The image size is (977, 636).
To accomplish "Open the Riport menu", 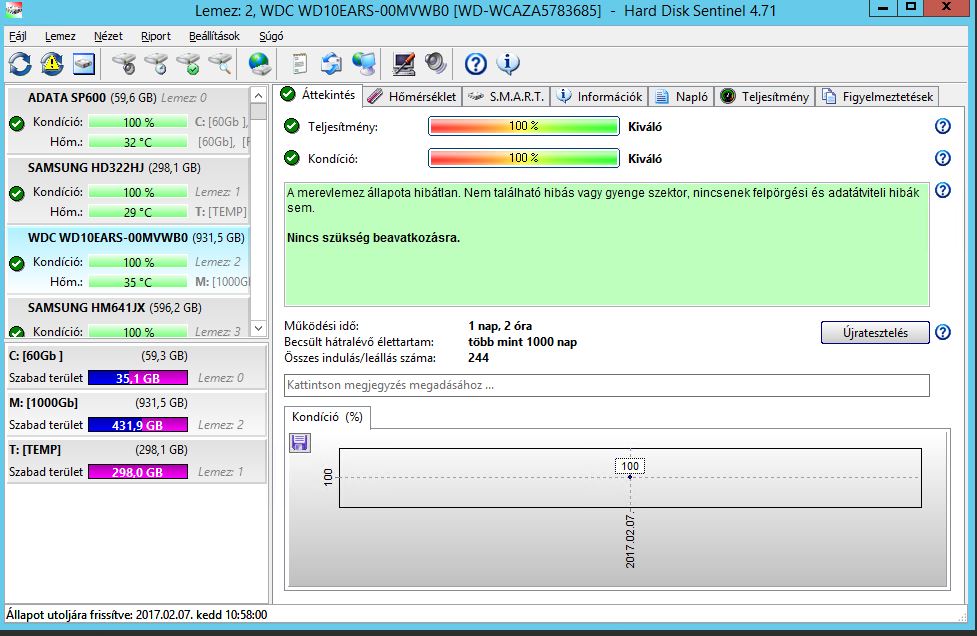I will point(156,36).
